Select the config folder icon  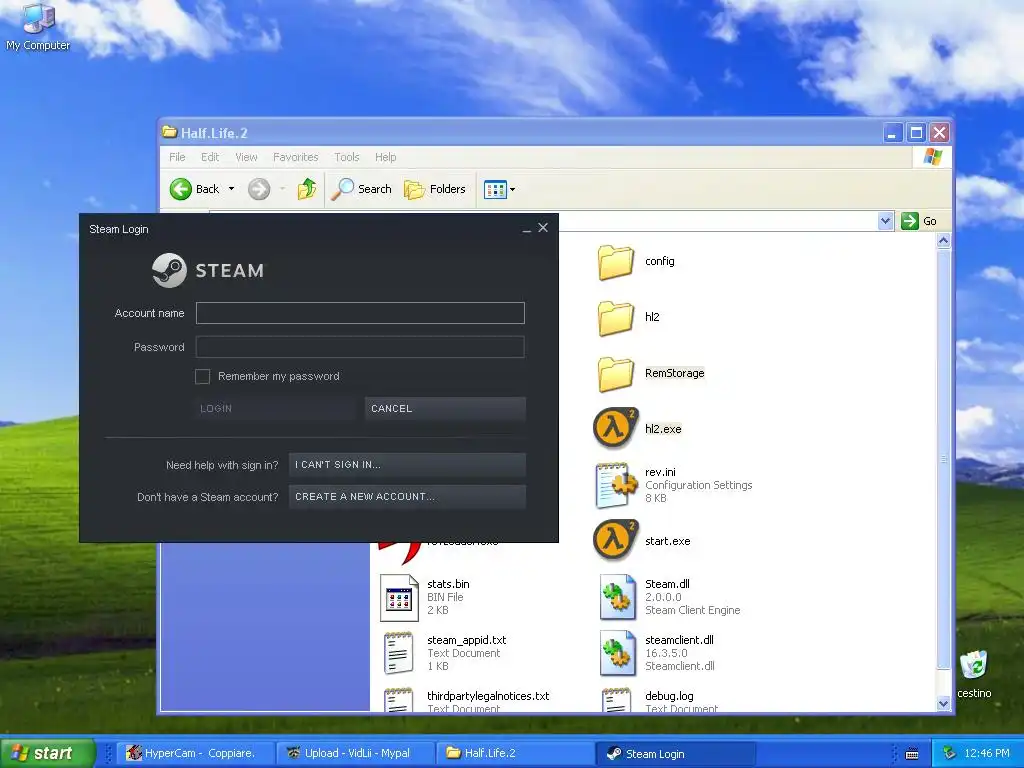click(615, 262)
